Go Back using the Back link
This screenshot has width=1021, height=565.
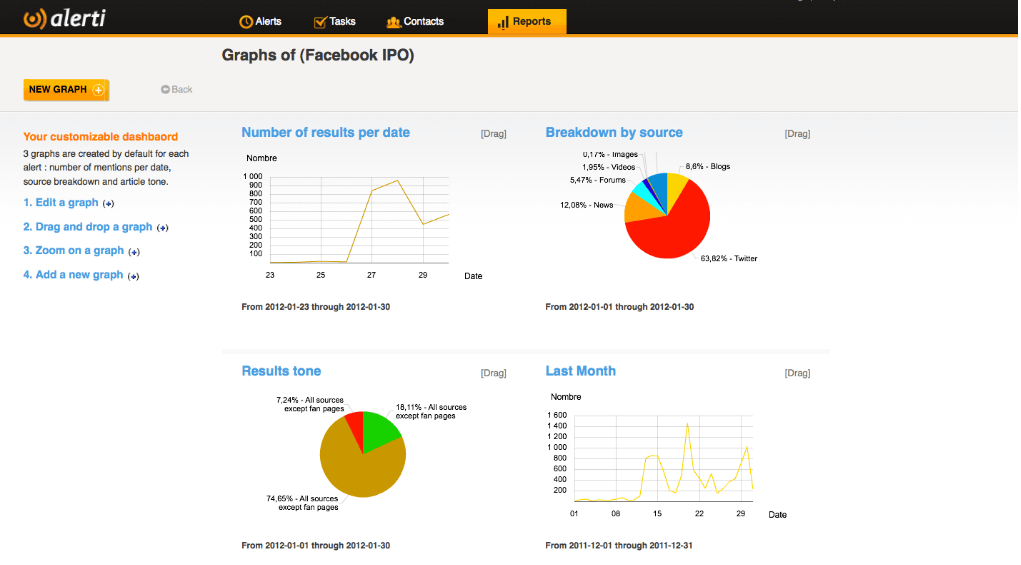tap(176, 89)
